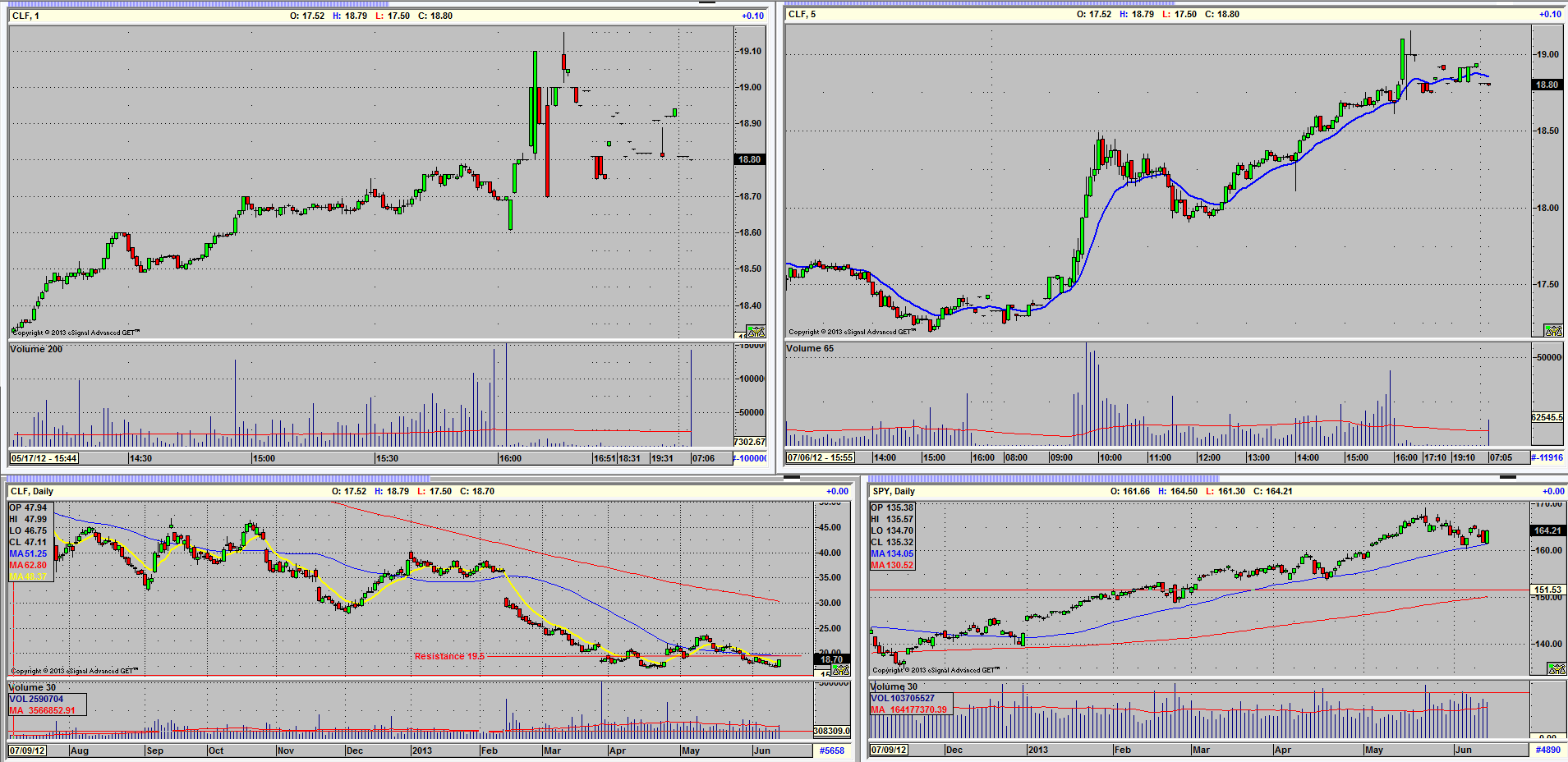Click the '05/17/12 - 15:44' date box

click(x=44, y=458)
